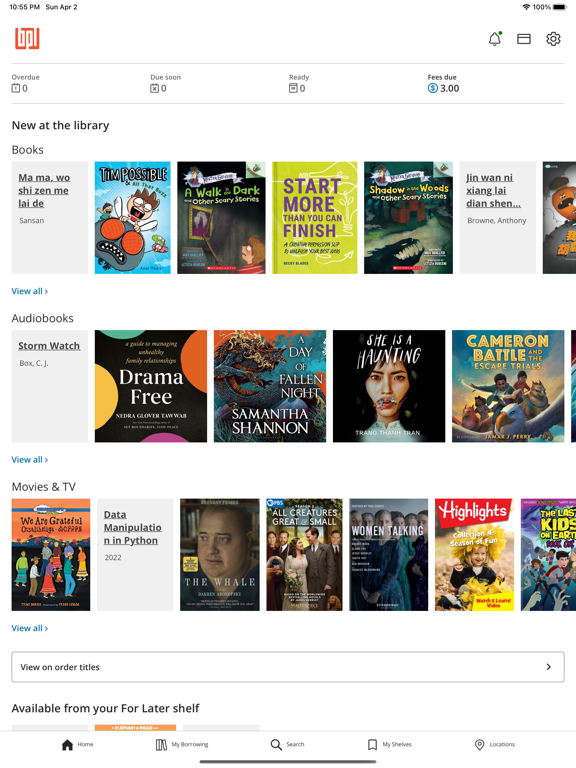Screen dimensions: 576x768
Task: Open Tim Possible book cover
Action: 133,217
